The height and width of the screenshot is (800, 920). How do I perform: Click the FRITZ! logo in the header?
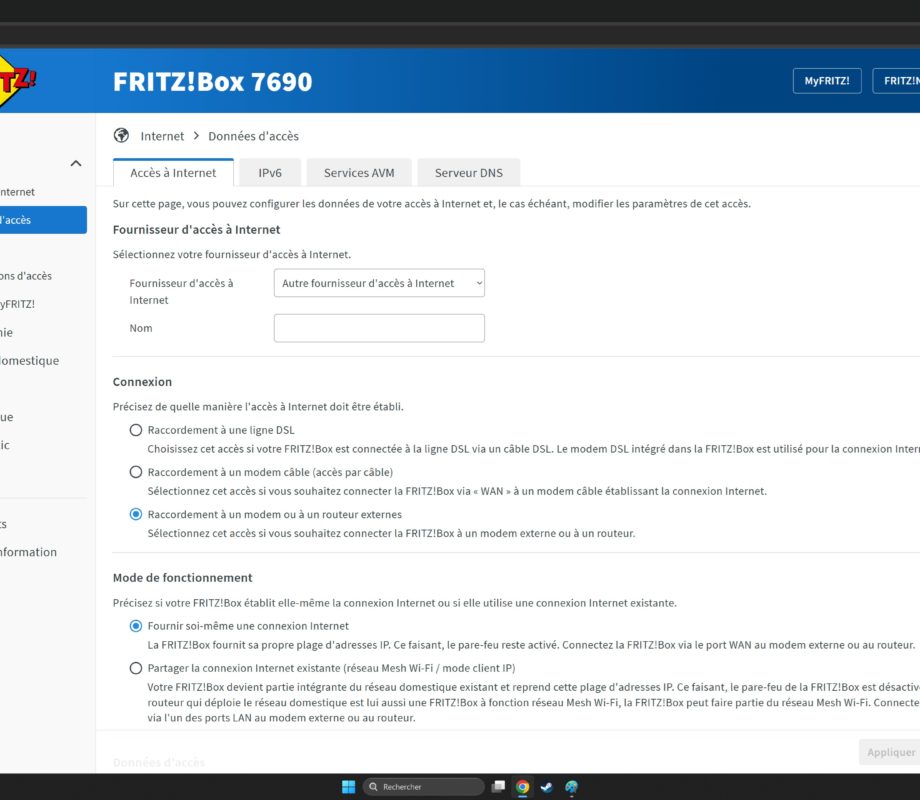[x=16, y=82]
